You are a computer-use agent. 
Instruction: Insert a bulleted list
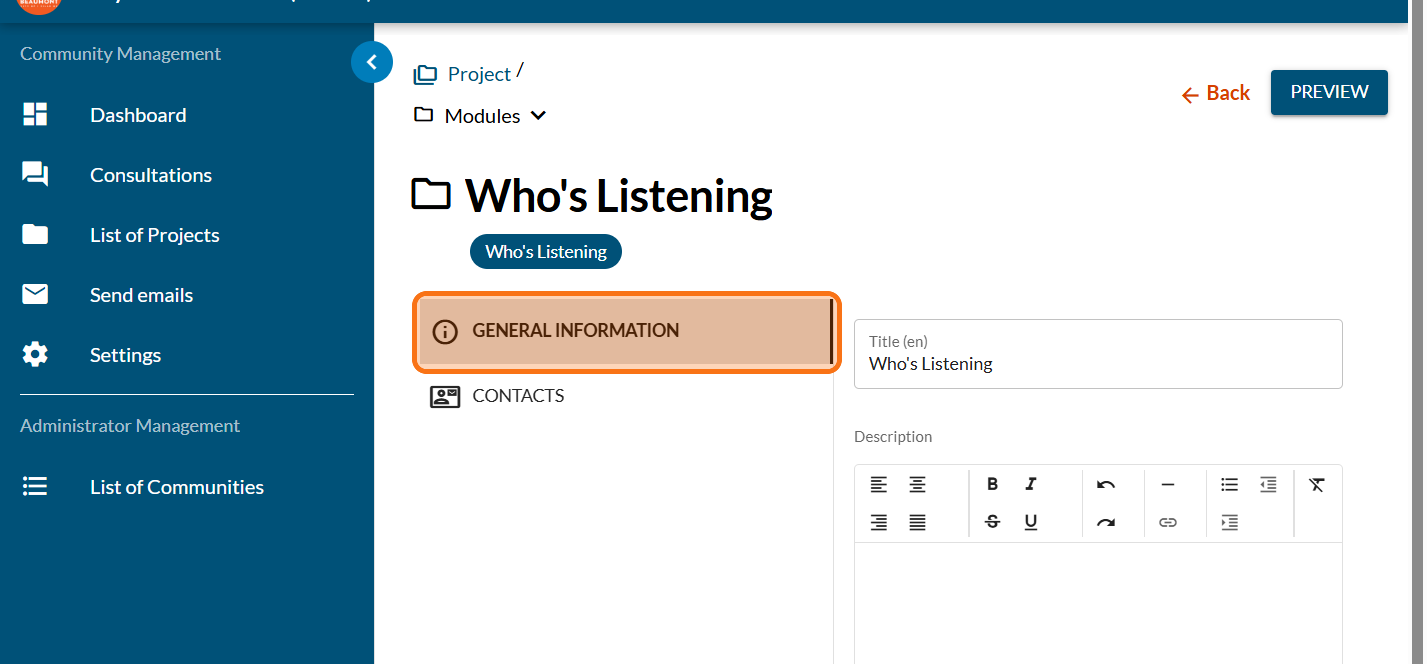tap(1229, 484)
